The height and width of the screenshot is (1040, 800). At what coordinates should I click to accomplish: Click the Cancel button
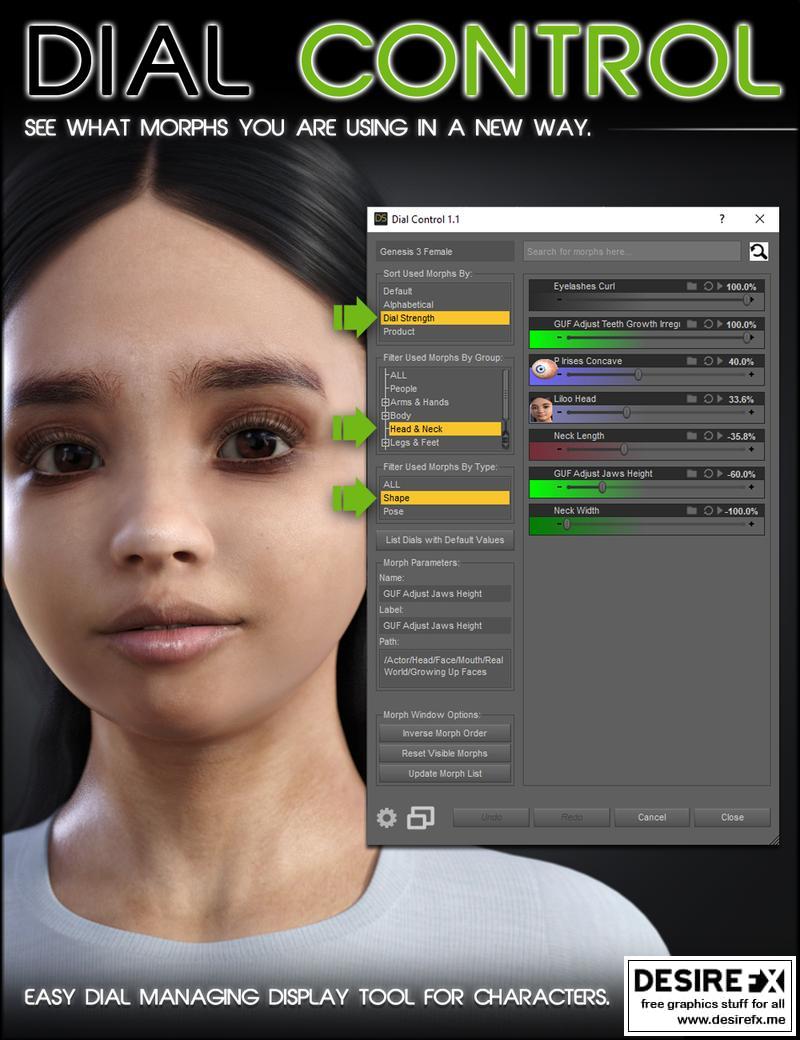pyautogui.click(x=651, y=817)
